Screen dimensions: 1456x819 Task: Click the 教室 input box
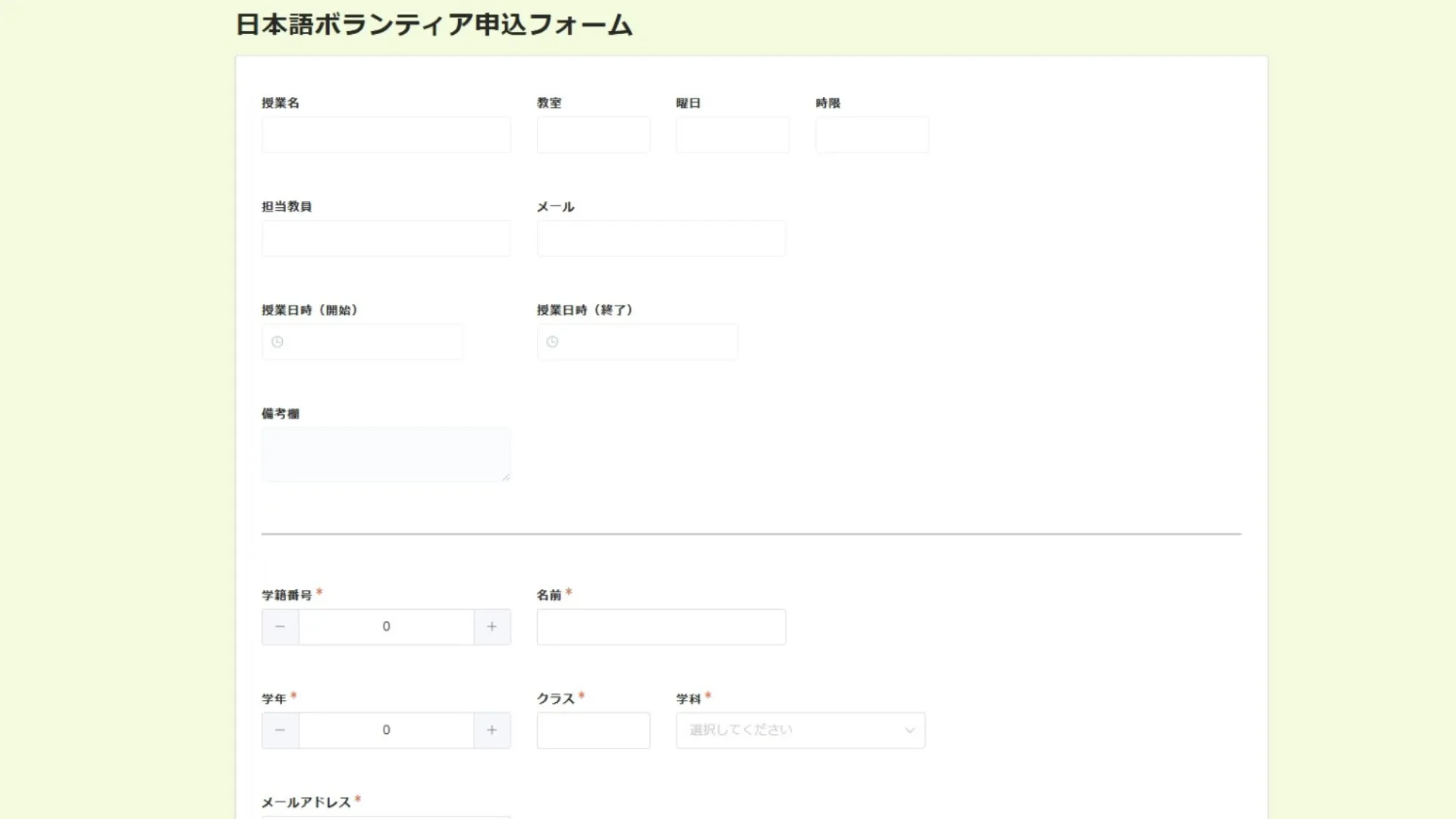593,135
